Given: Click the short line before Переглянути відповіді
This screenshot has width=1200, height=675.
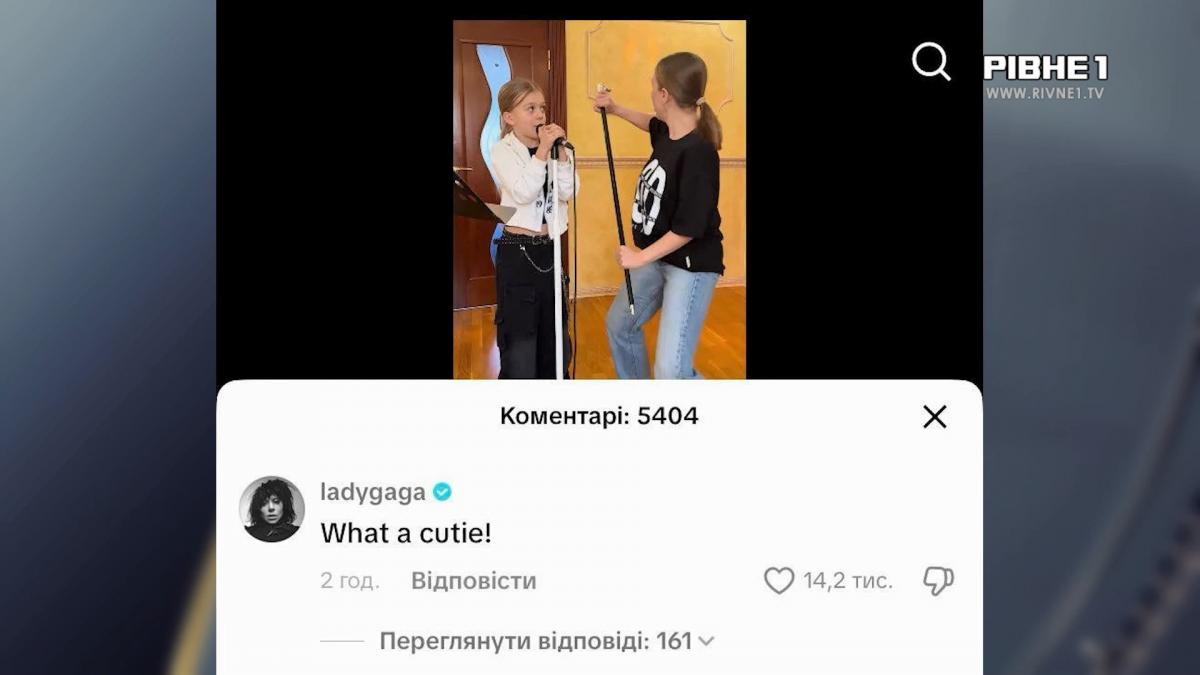Looking at the screenshot, I should click(x=342, y=641).
